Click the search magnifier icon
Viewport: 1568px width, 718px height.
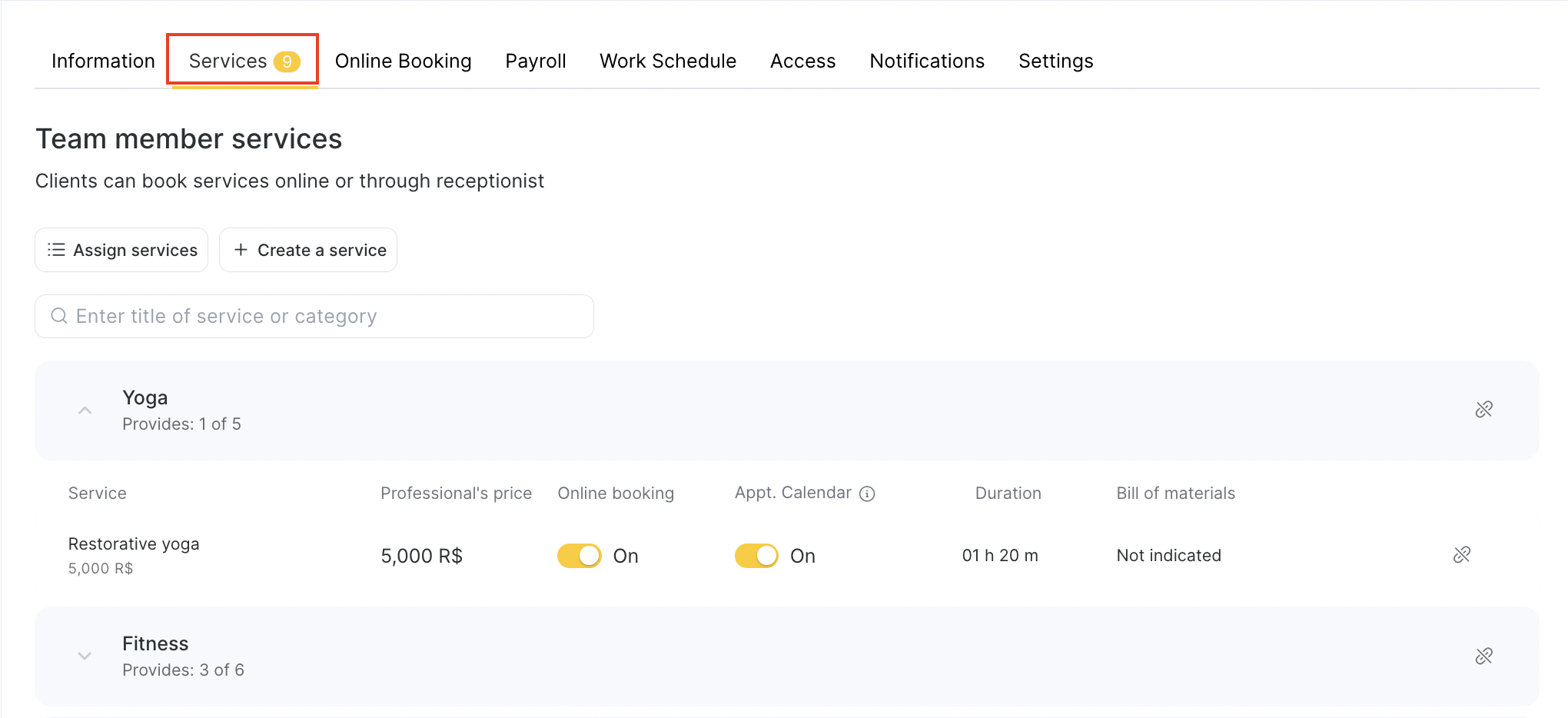click(x=58, y=316)
